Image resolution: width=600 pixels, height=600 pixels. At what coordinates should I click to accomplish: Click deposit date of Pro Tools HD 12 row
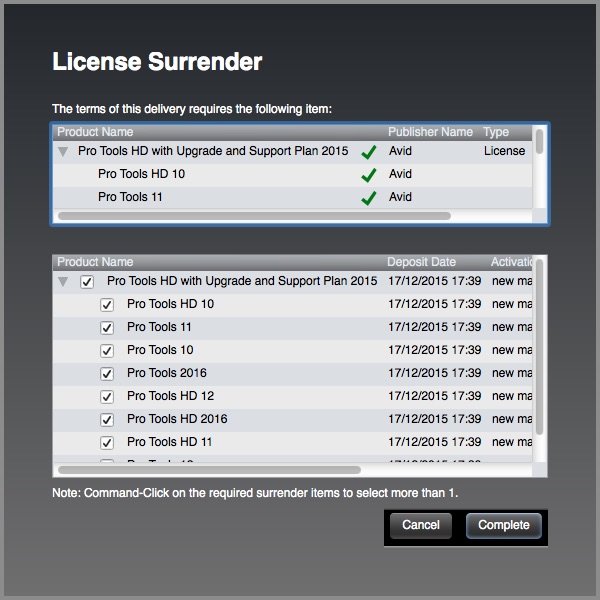point(435,396)
